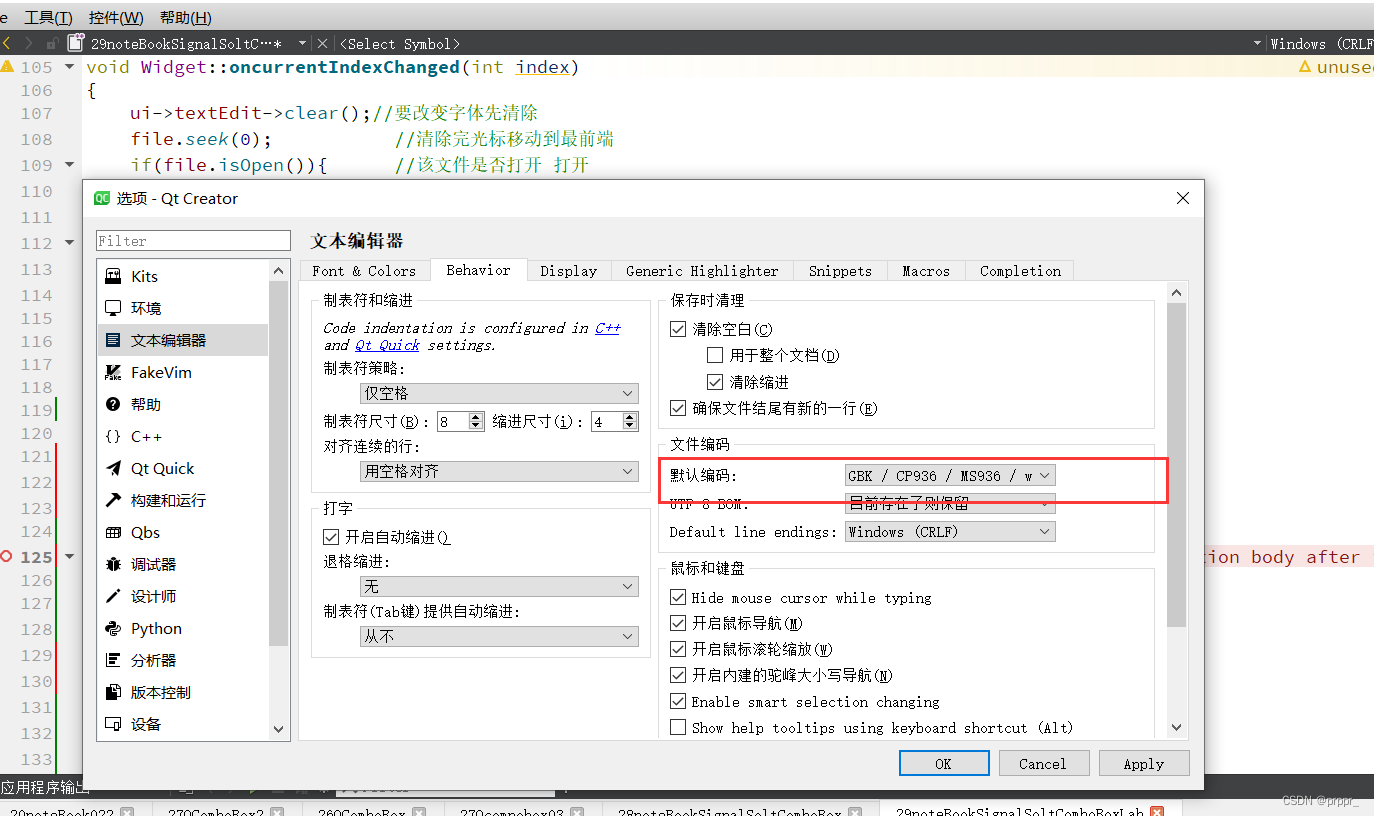
Task: Collapse code fold arrow at line 105
Action: click(69, 66)
